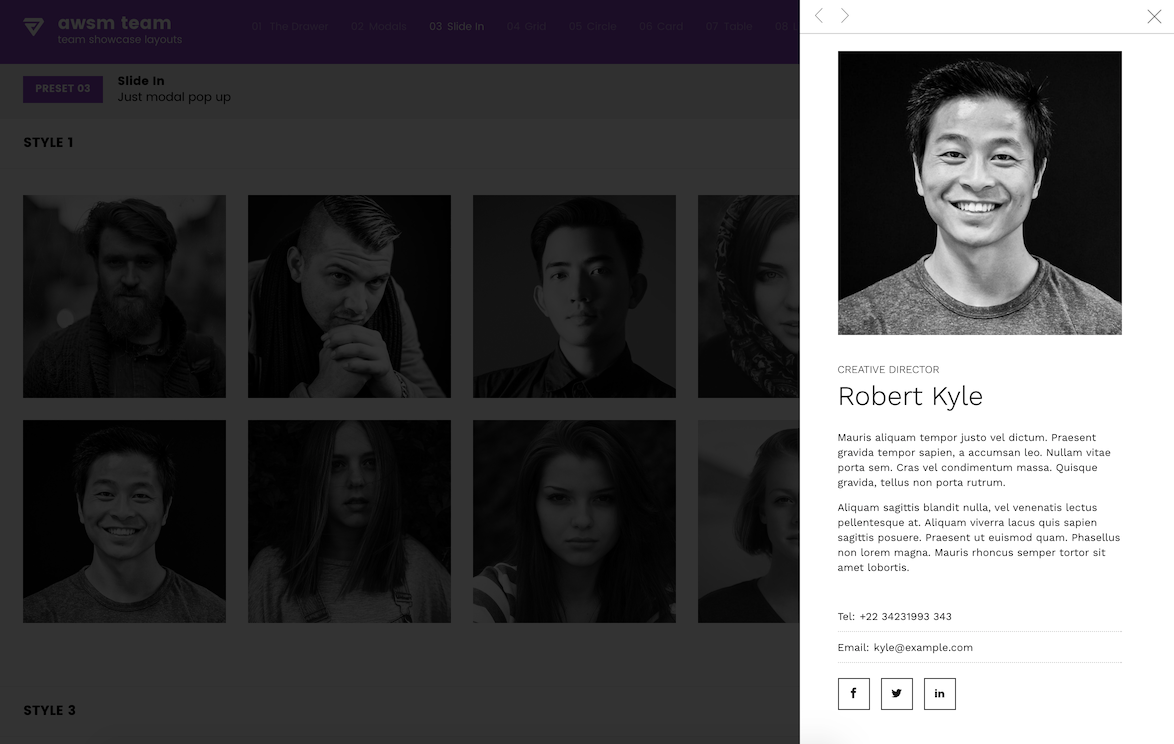Call the phone number +22 34231993 343

(903, 616)
